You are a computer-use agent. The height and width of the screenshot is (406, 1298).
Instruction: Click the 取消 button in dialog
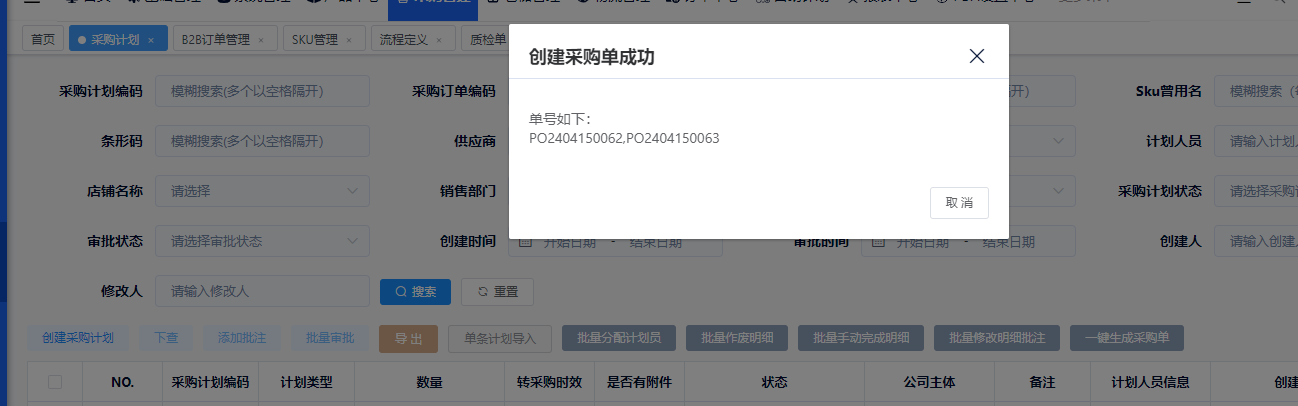959,202
